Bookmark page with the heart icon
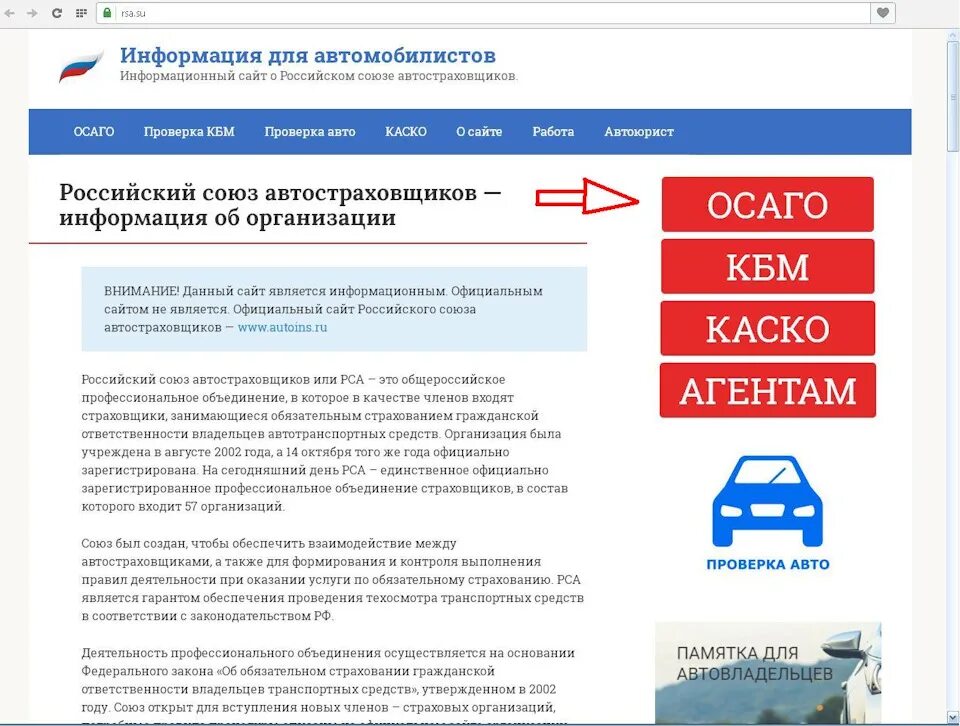960x726 pixels. pos(883,13)
